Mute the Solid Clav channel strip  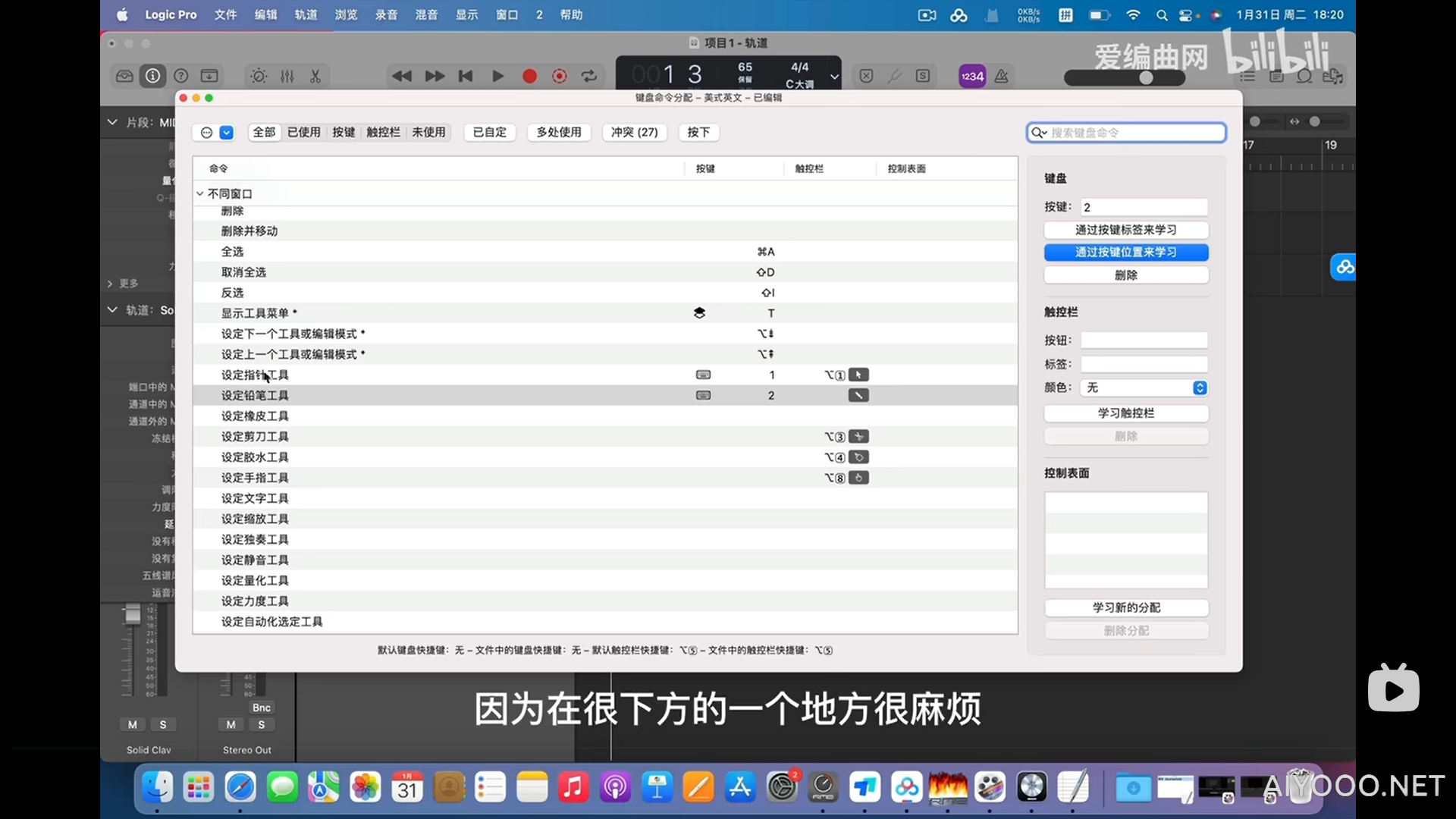point(133,725)
